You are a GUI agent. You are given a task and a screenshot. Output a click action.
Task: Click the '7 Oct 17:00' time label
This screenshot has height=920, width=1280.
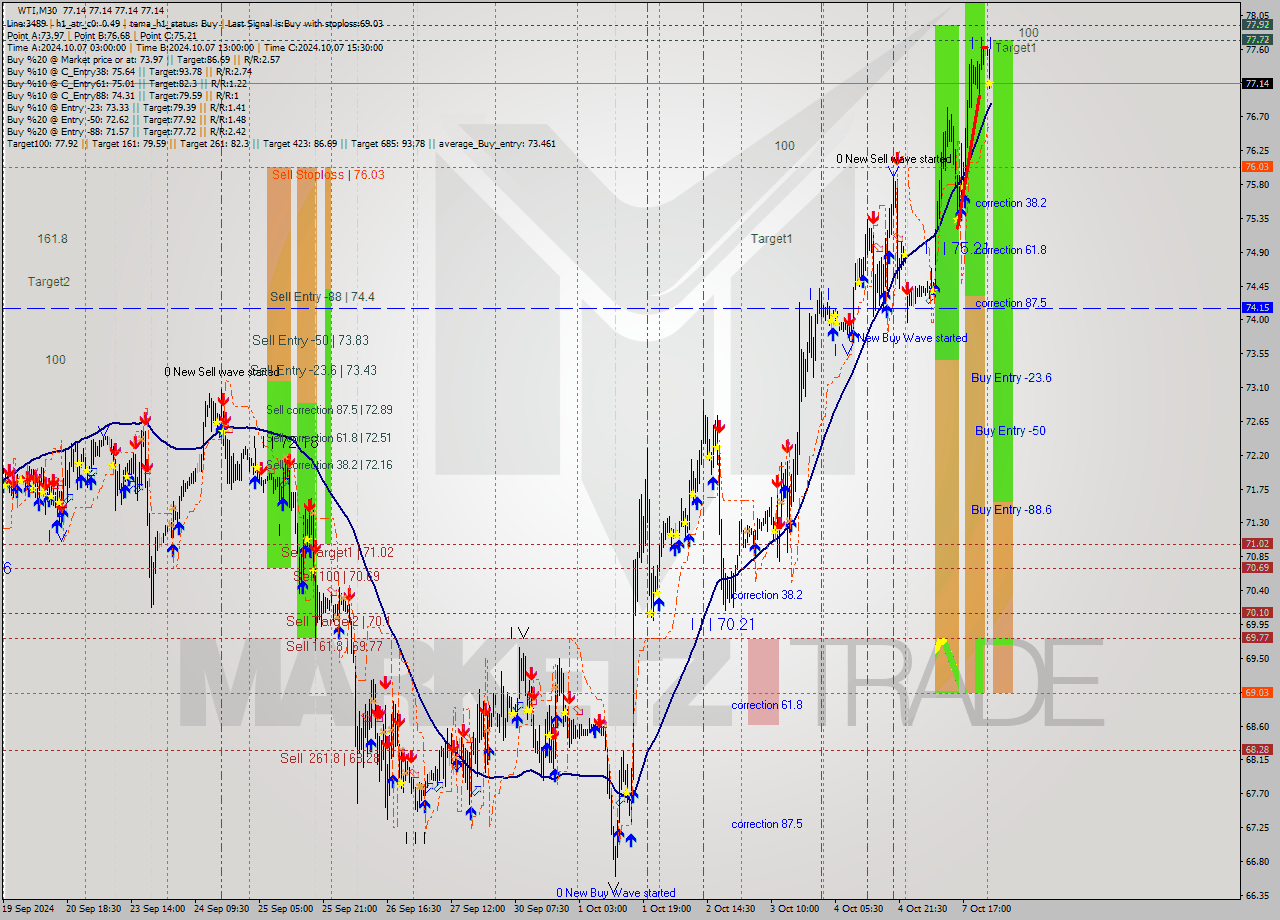click(x=986, y=909)
